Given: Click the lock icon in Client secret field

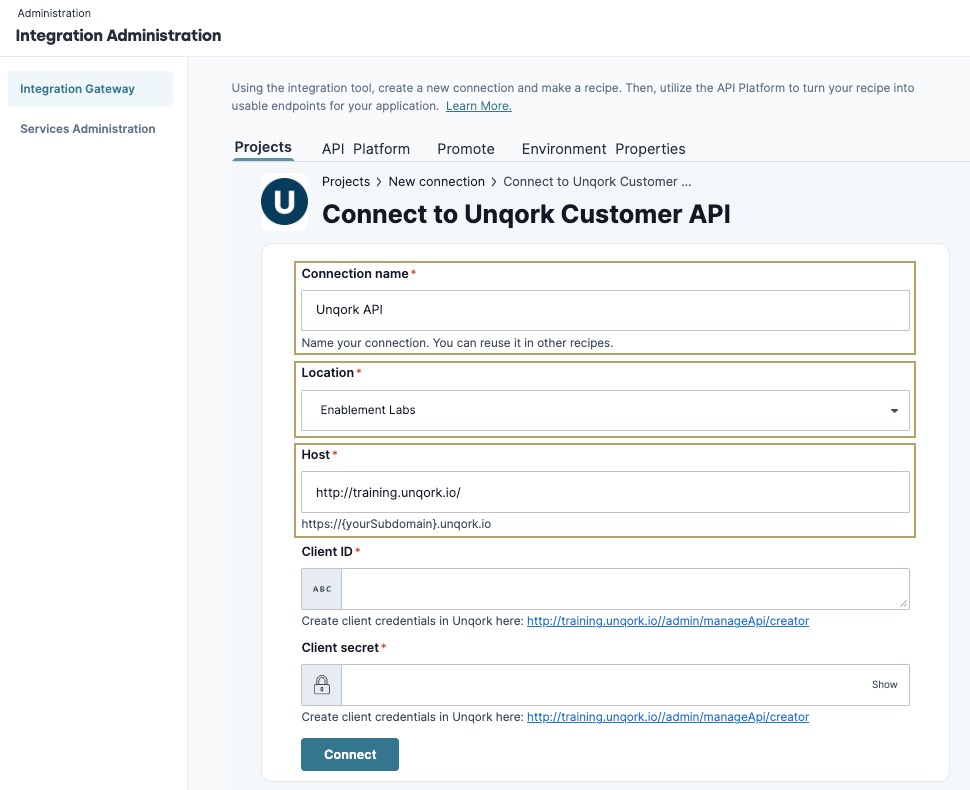Looking at the screenshot, I should coord(322,685).
